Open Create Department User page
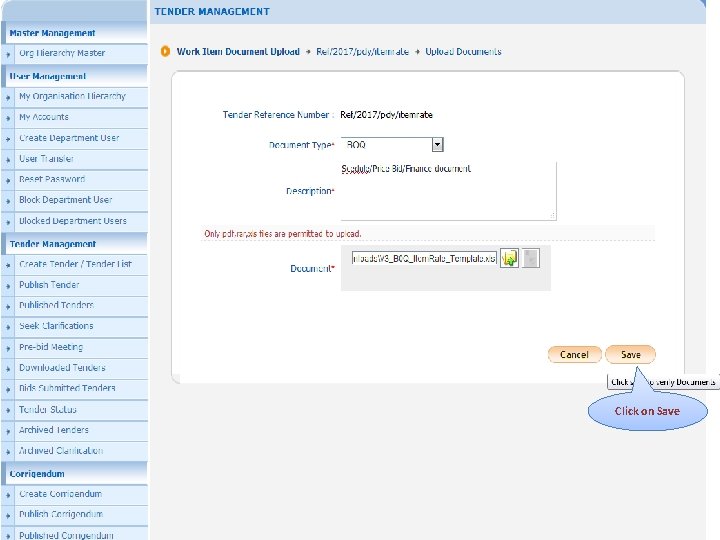Viewport: 720px width, 540px height. (69, 138)
